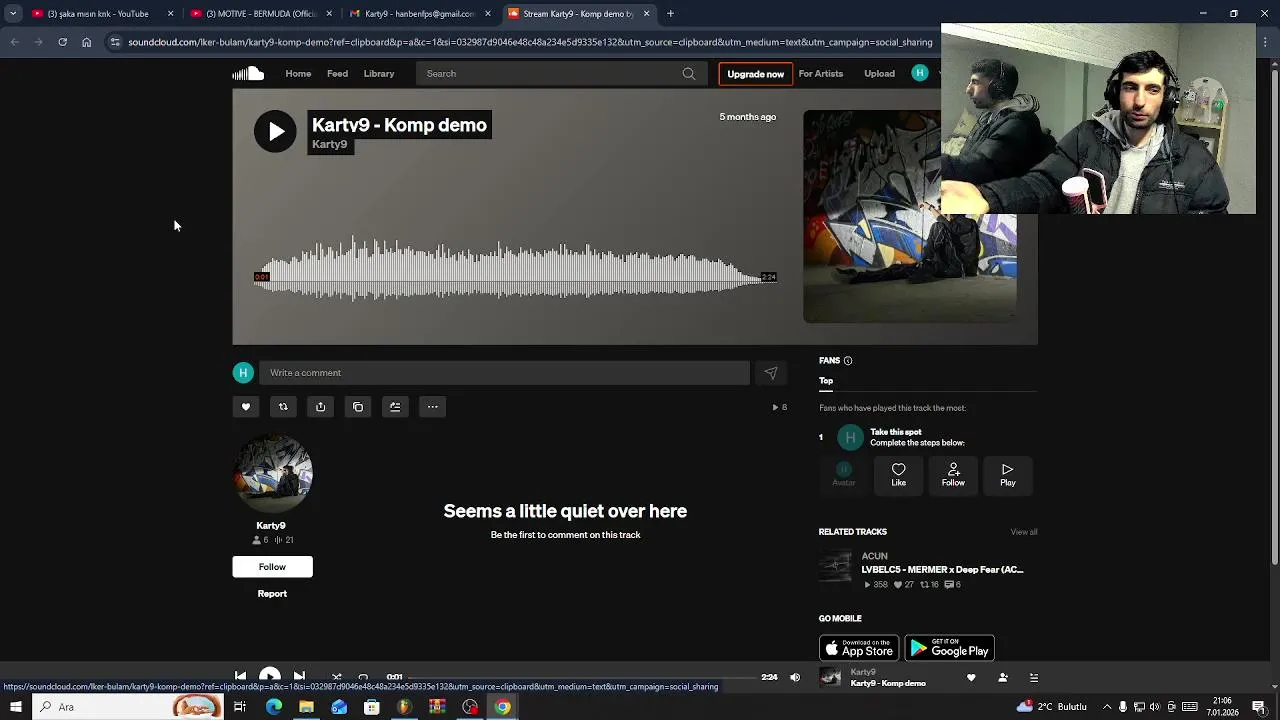The width and height of the screenshot is (1280, 720).
Task: Click Like step in Take this spot
Action: coord(899,475)
